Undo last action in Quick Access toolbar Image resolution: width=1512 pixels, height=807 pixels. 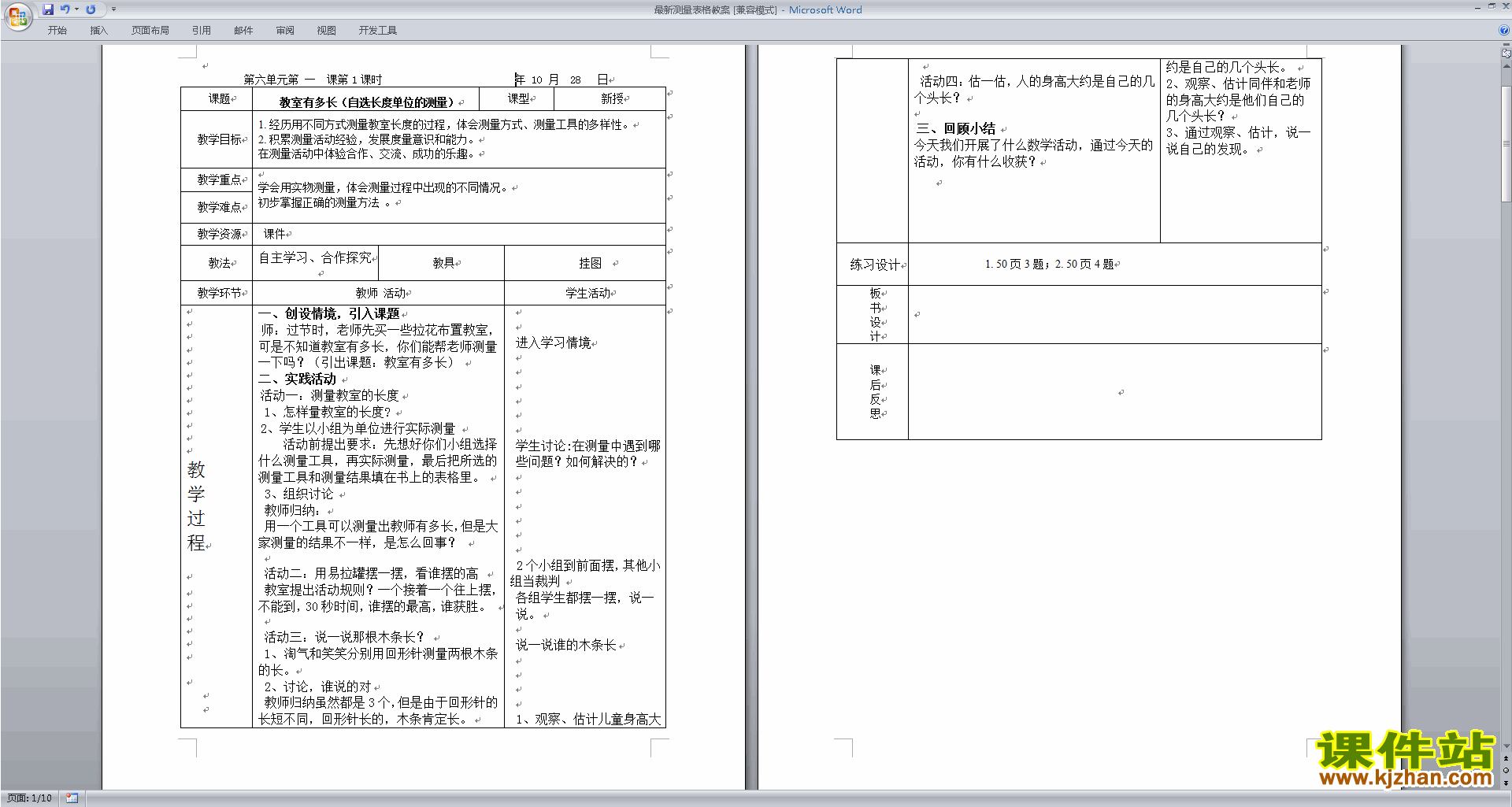point(65,9)
